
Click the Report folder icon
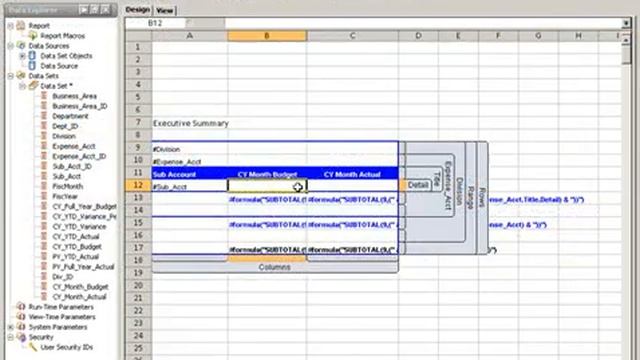(x=21, y=25)
